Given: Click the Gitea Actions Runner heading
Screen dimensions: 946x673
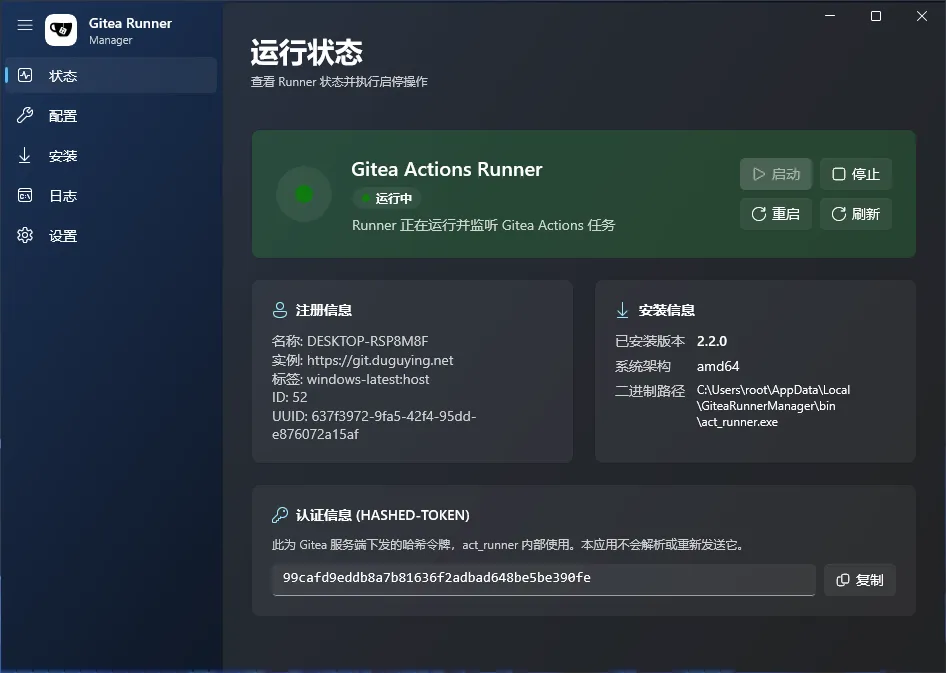Looking at the screenshot, I should 447,169.
